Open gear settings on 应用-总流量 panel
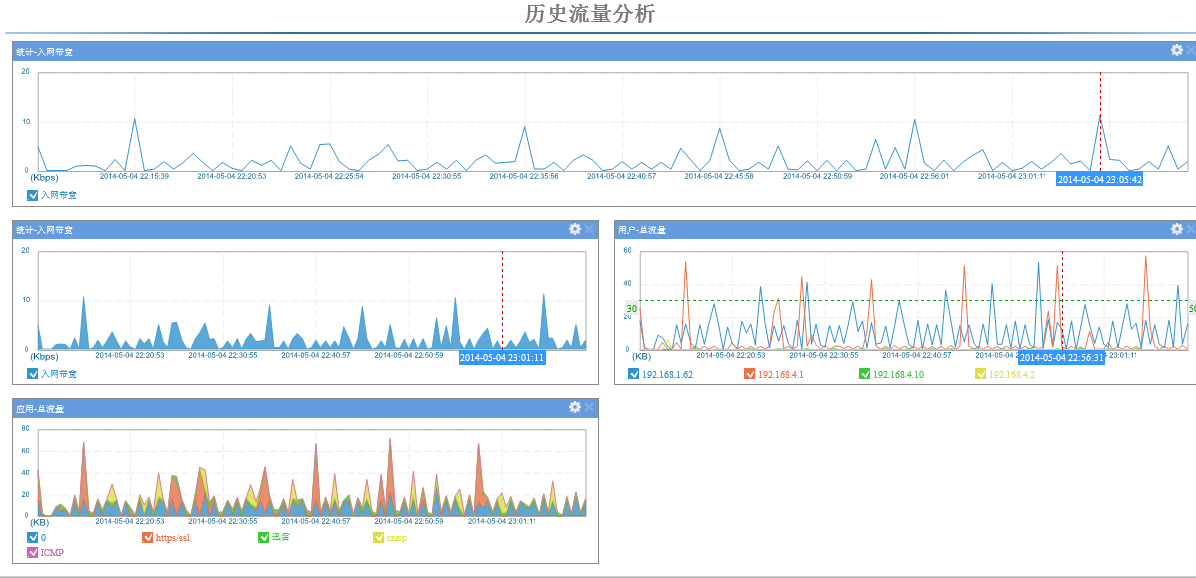The height and width of the screenshot is (578, 1196). pyautogui.click(x=575, y=407)
